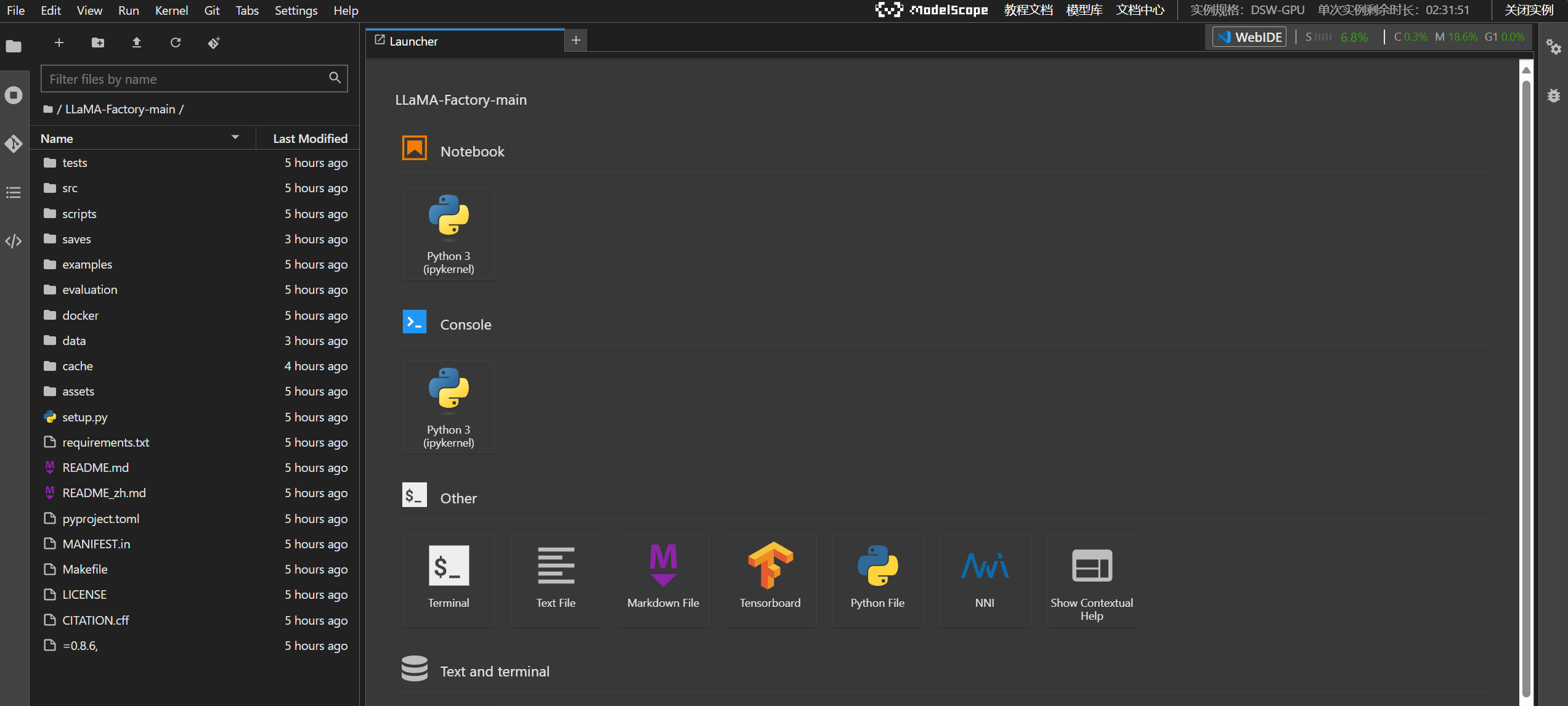Open the Edit menu
Viewport: 1568px width, 706px height.
[51, 10]
